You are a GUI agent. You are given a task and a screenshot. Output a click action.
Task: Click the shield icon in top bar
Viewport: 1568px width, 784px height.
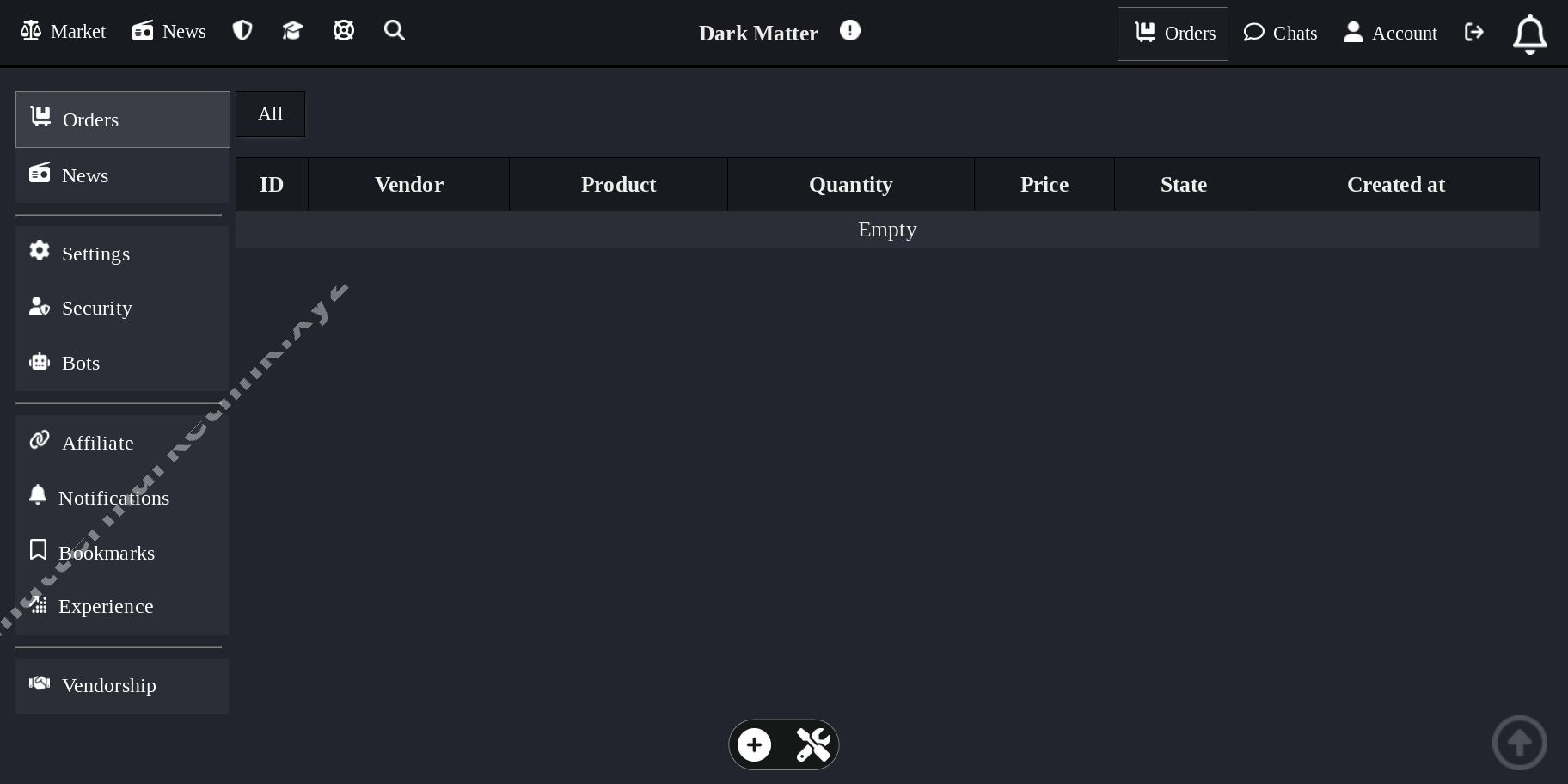242,29
